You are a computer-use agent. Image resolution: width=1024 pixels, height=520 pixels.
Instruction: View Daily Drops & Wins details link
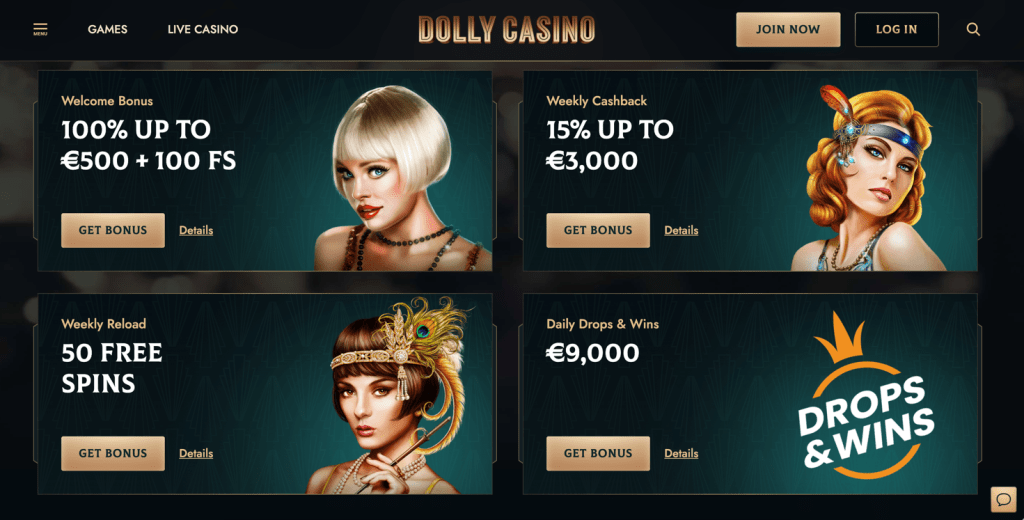pyautogui.click(x=681, y=453)
